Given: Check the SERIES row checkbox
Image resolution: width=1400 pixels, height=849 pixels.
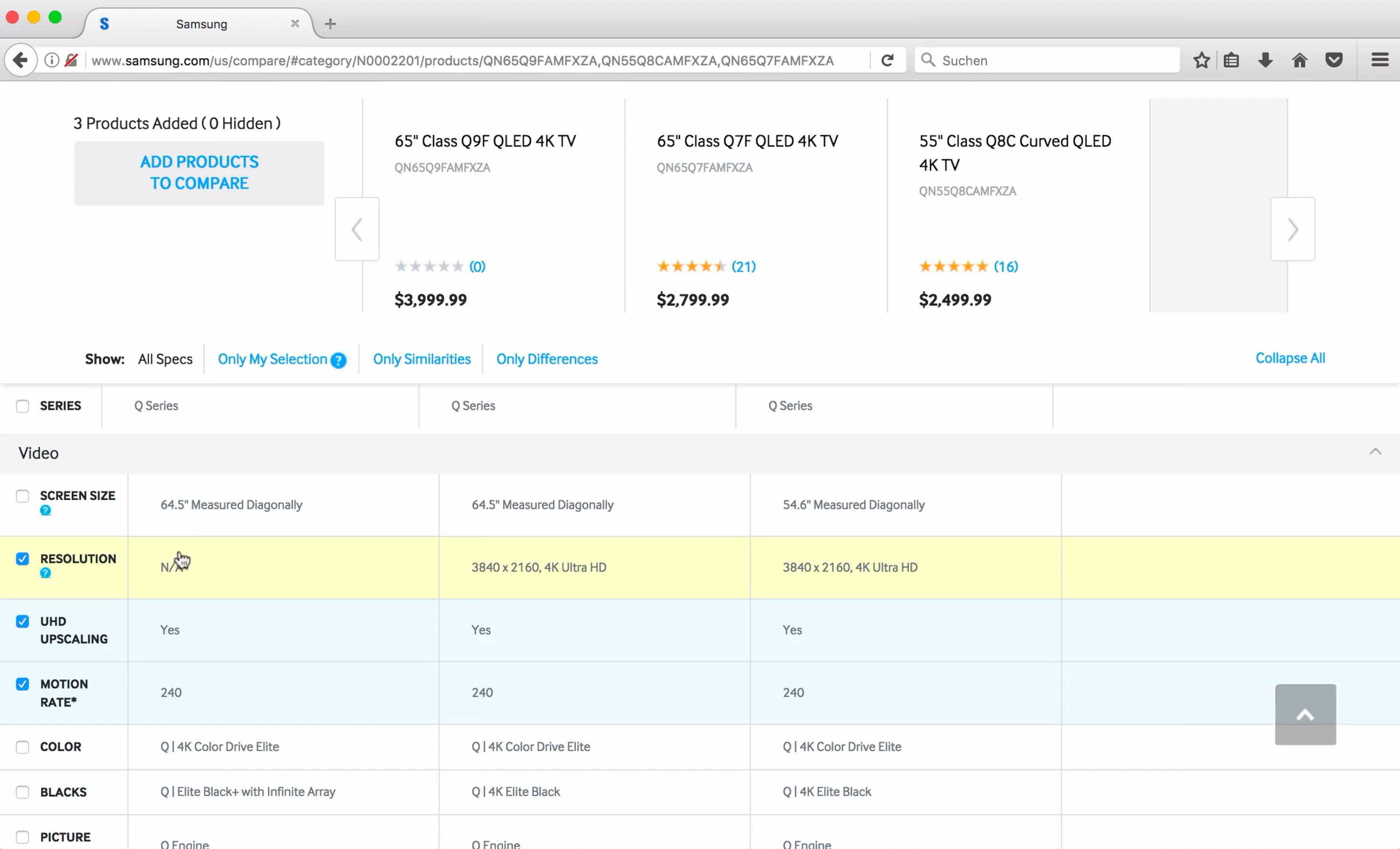Looking at the screenshot, I should [x=23, y=406].
